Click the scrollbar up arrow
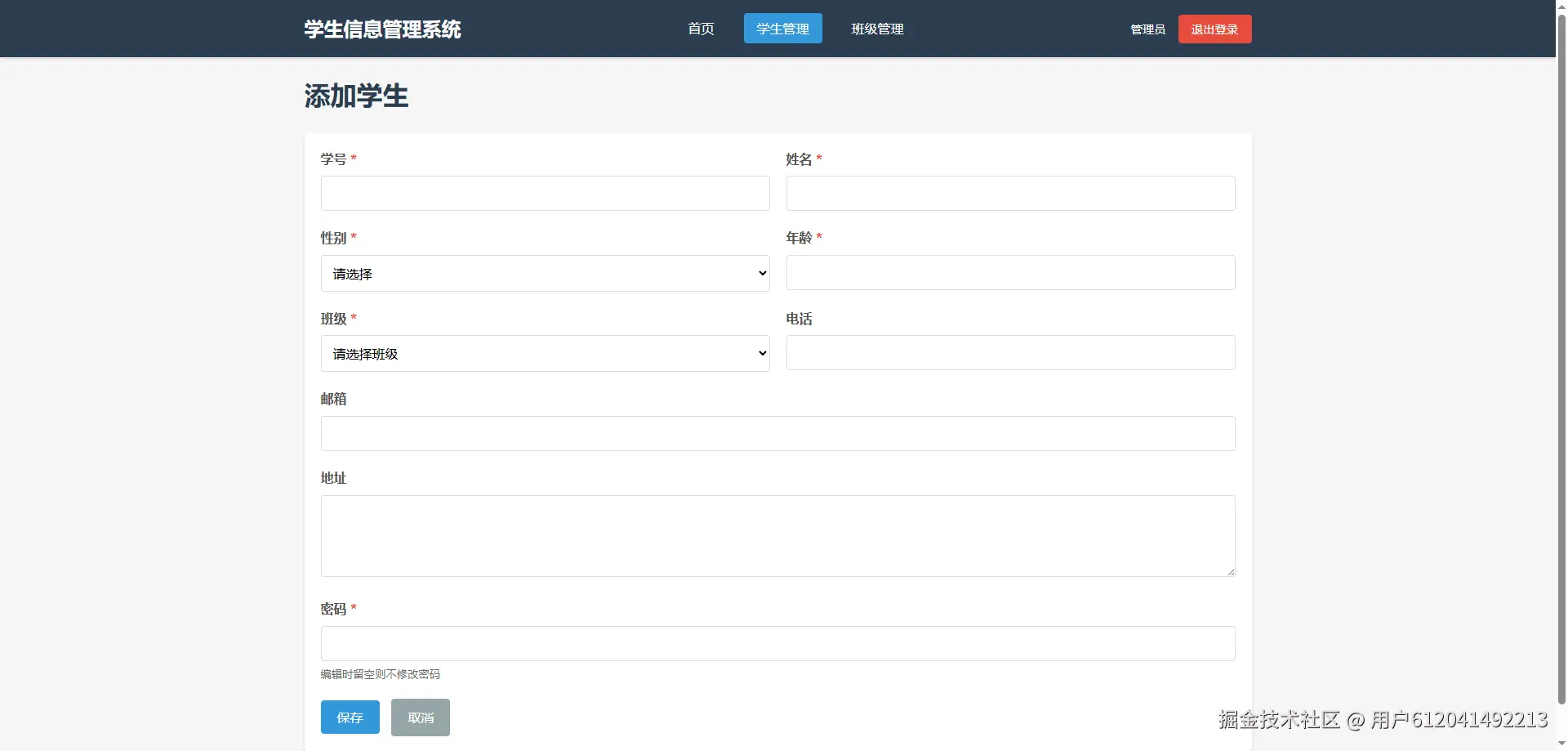 1561,5
